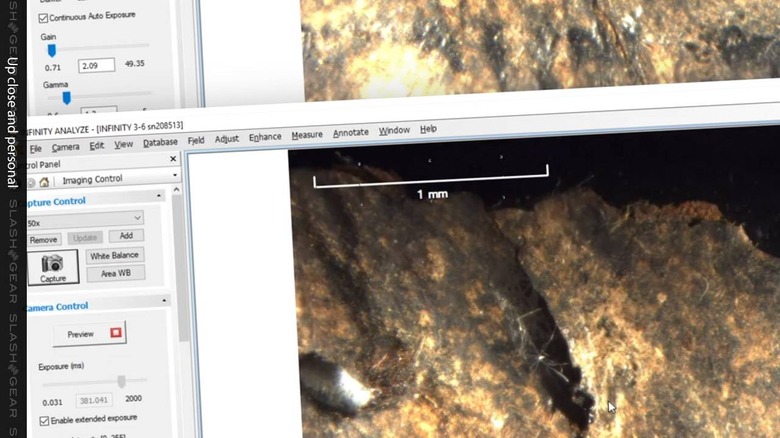
Task: Open the Enhance menu
Action: pos(265,137)
